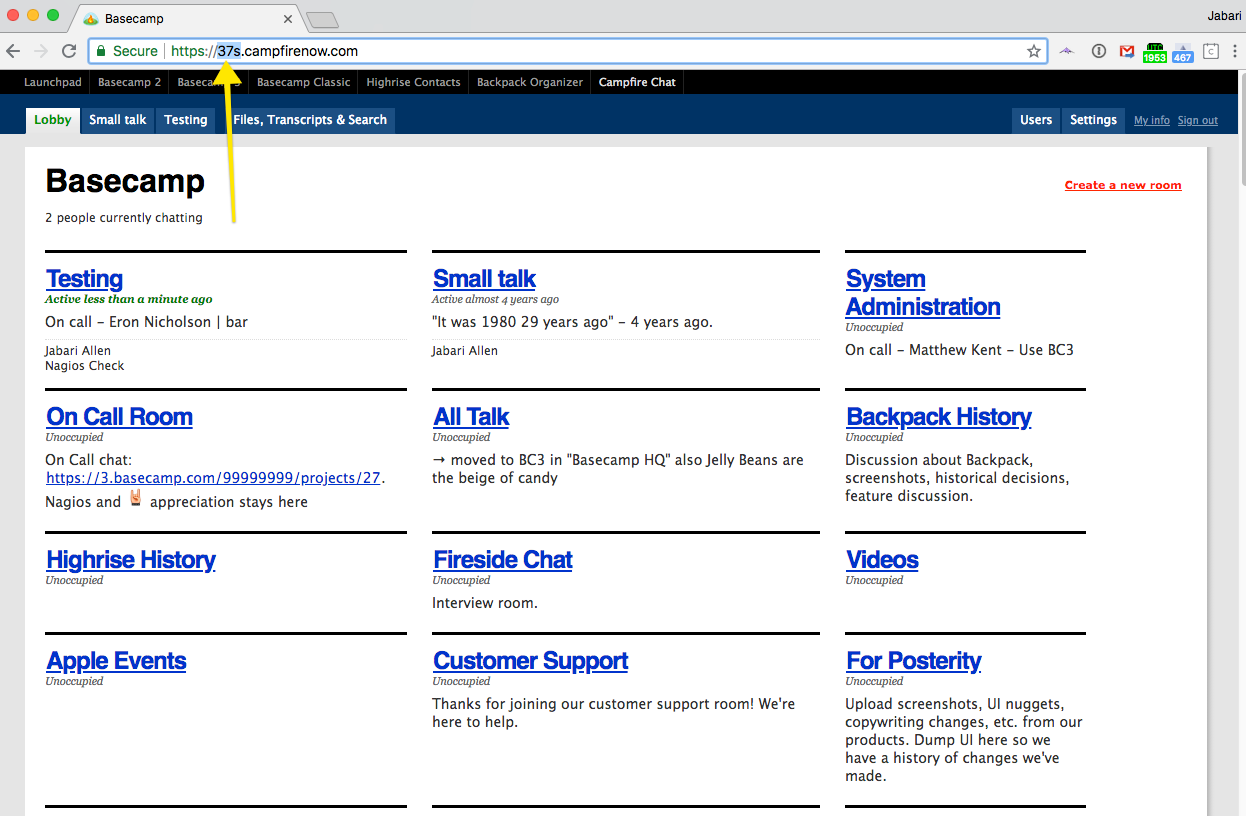The height and width of the screenshot is (816, 1246).
Task: Close the Basecamp browser tab
Action: 289,19
